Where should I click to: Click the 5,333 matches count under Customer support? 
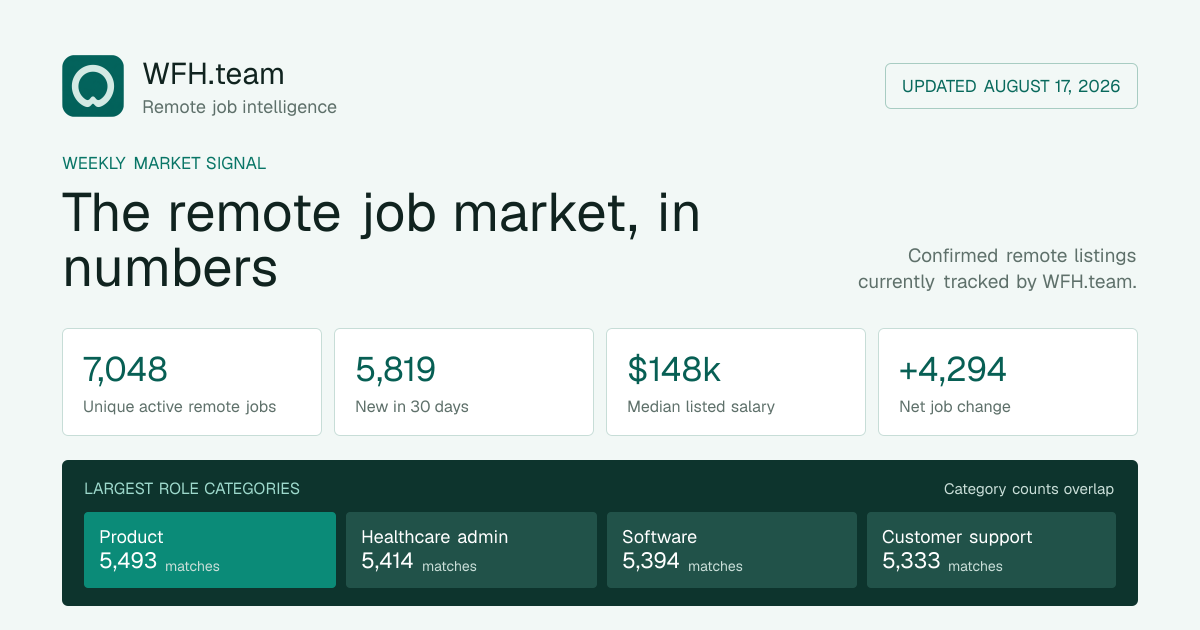(x=942, y=562)
